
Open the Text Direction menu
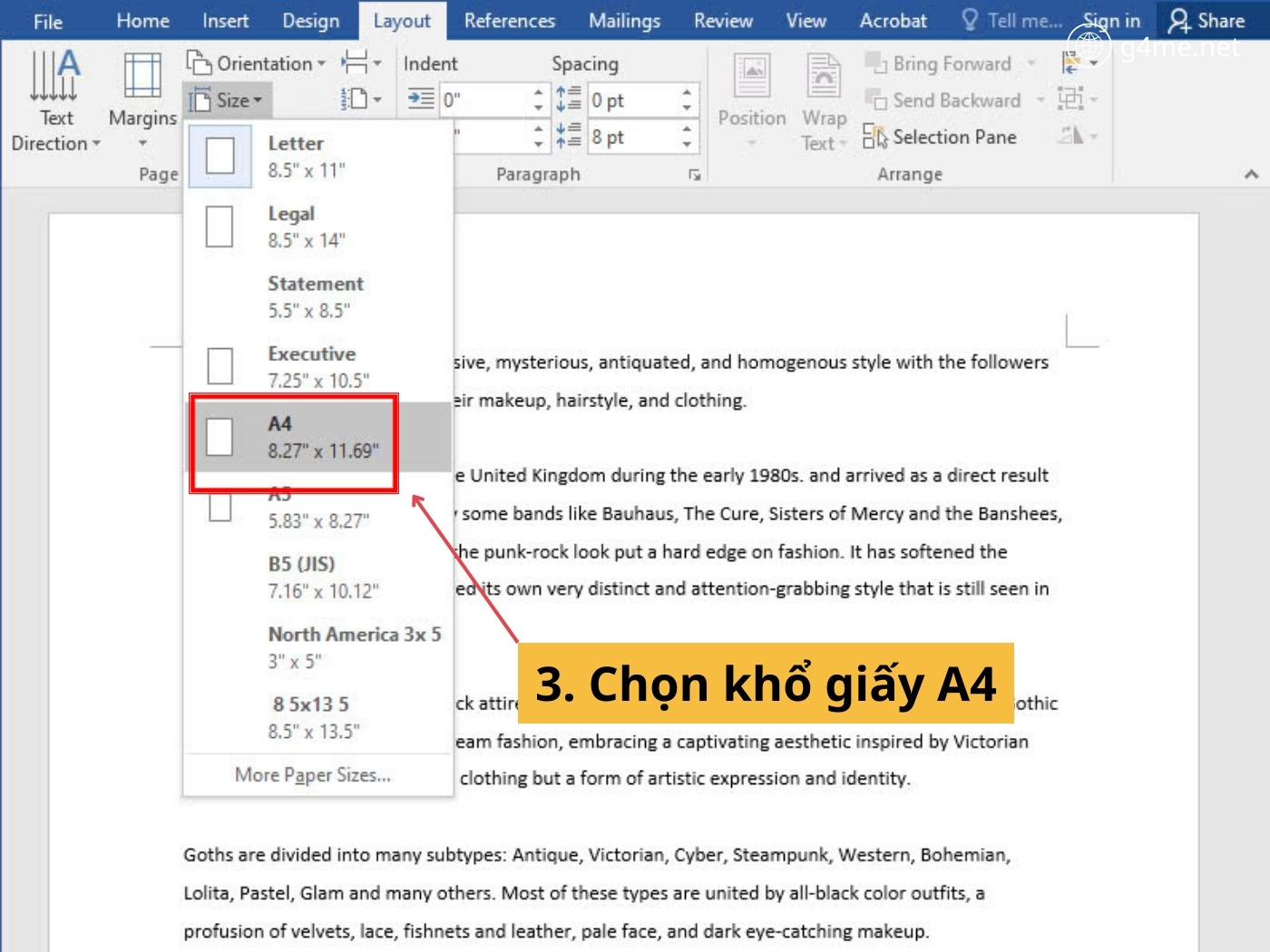(x=54, y=100)
